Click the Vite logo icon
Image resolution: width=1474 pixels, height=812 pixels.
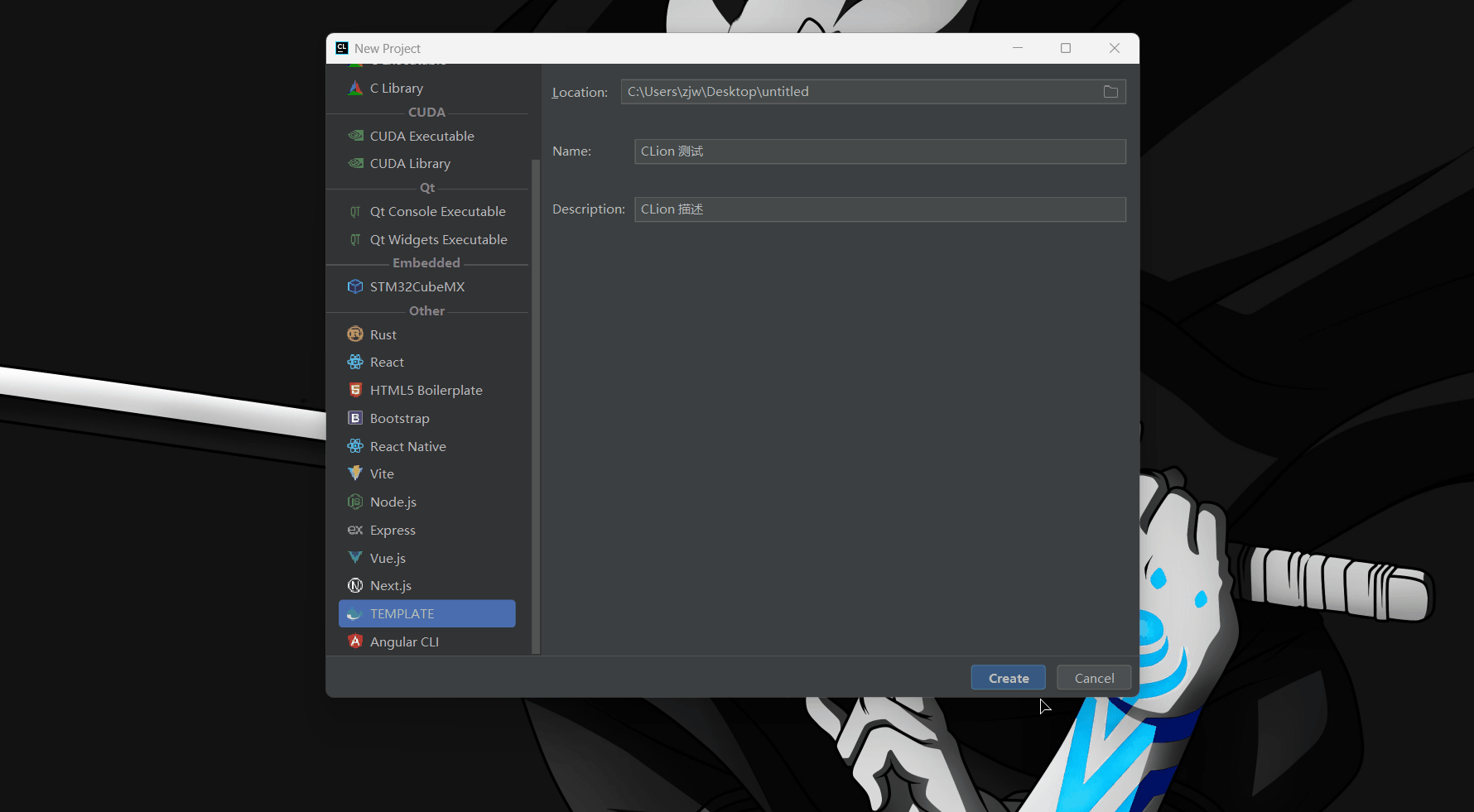click(355, 473)
